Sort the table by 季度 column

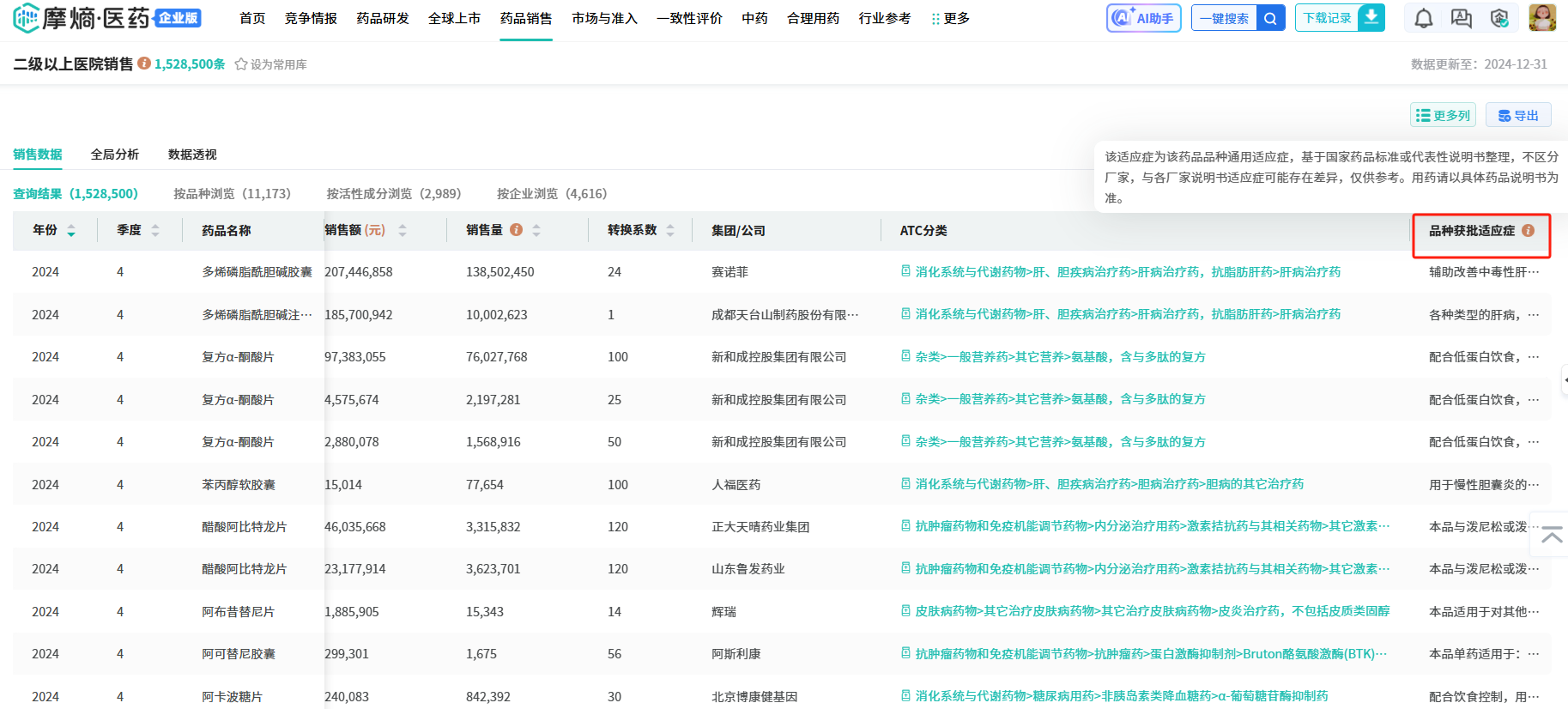(155, 230)
